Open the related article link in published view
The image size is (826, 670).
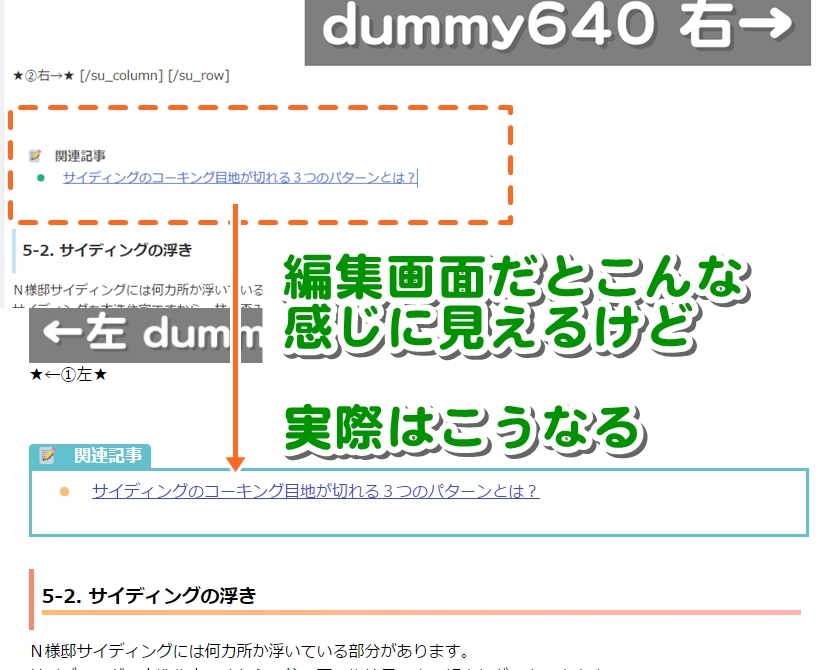coord(316,491)
